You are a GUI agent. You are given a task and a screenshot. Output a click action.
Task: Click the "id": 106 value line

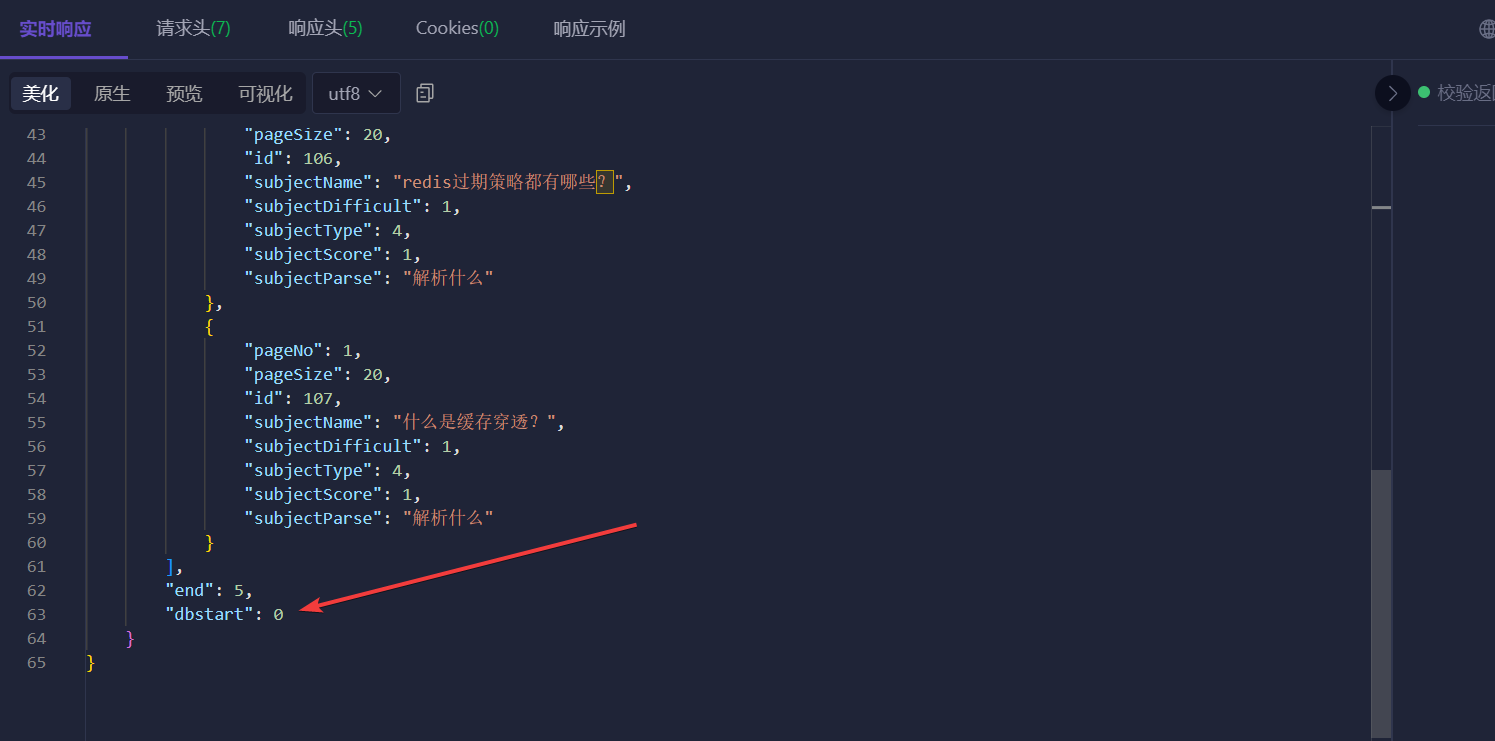tap(293, 158)
